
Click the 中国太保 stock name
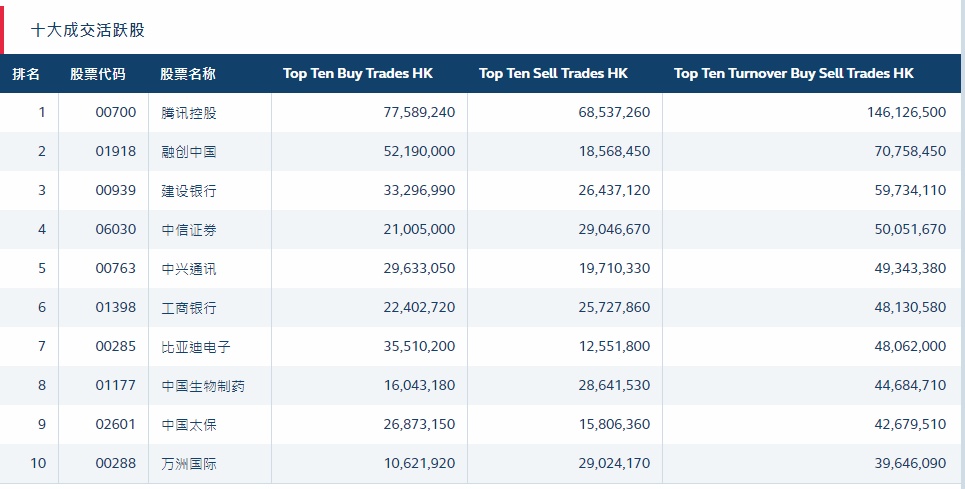[188, 425]
